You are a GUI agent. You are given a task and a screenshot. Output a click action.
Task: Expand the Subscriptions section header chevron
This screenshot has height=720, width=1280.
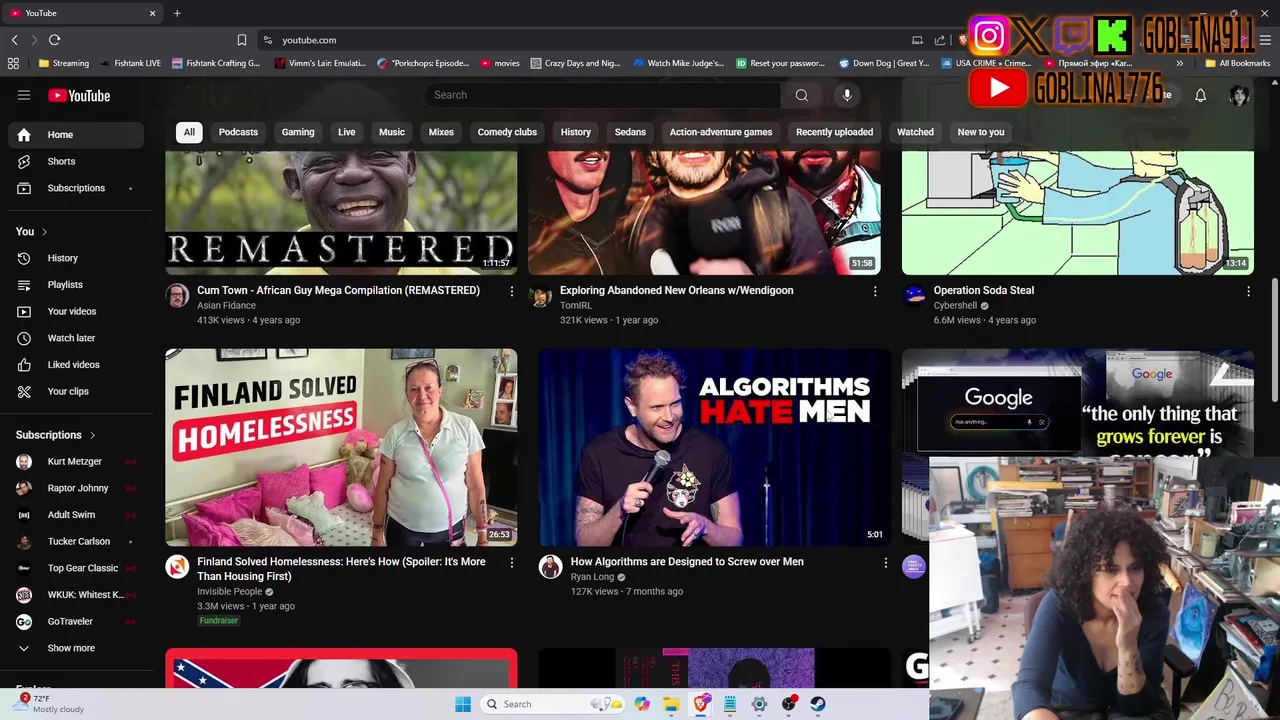point(93,435)
